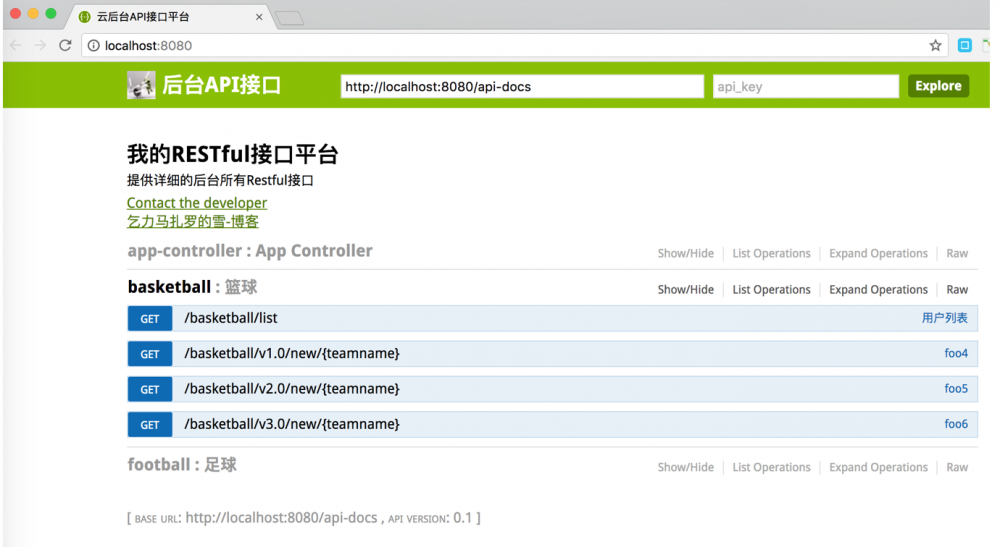This screenshot has height=547, width=1000.
Task: Toggle Show/Hide for basketball
Action: point(686,289)
